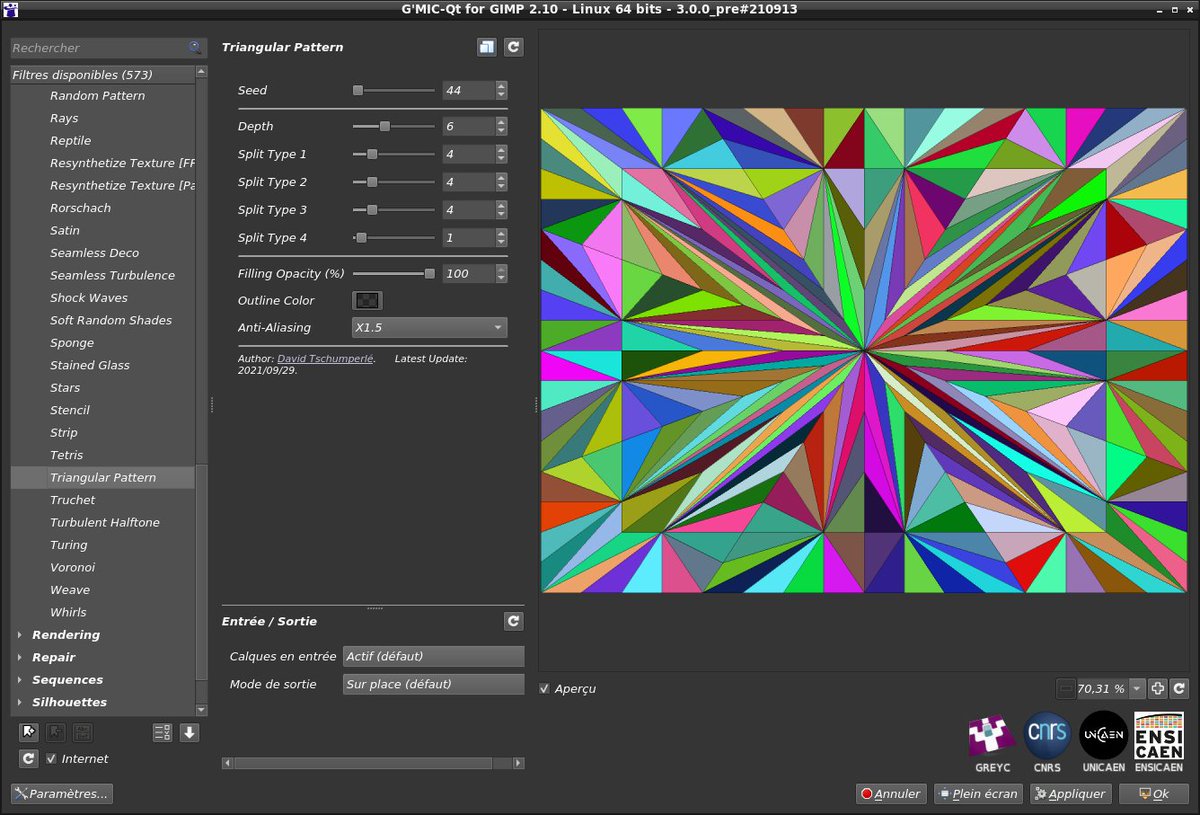
Task: Zoom in the preview with plus icon
Action: (x=1157, y=688)
